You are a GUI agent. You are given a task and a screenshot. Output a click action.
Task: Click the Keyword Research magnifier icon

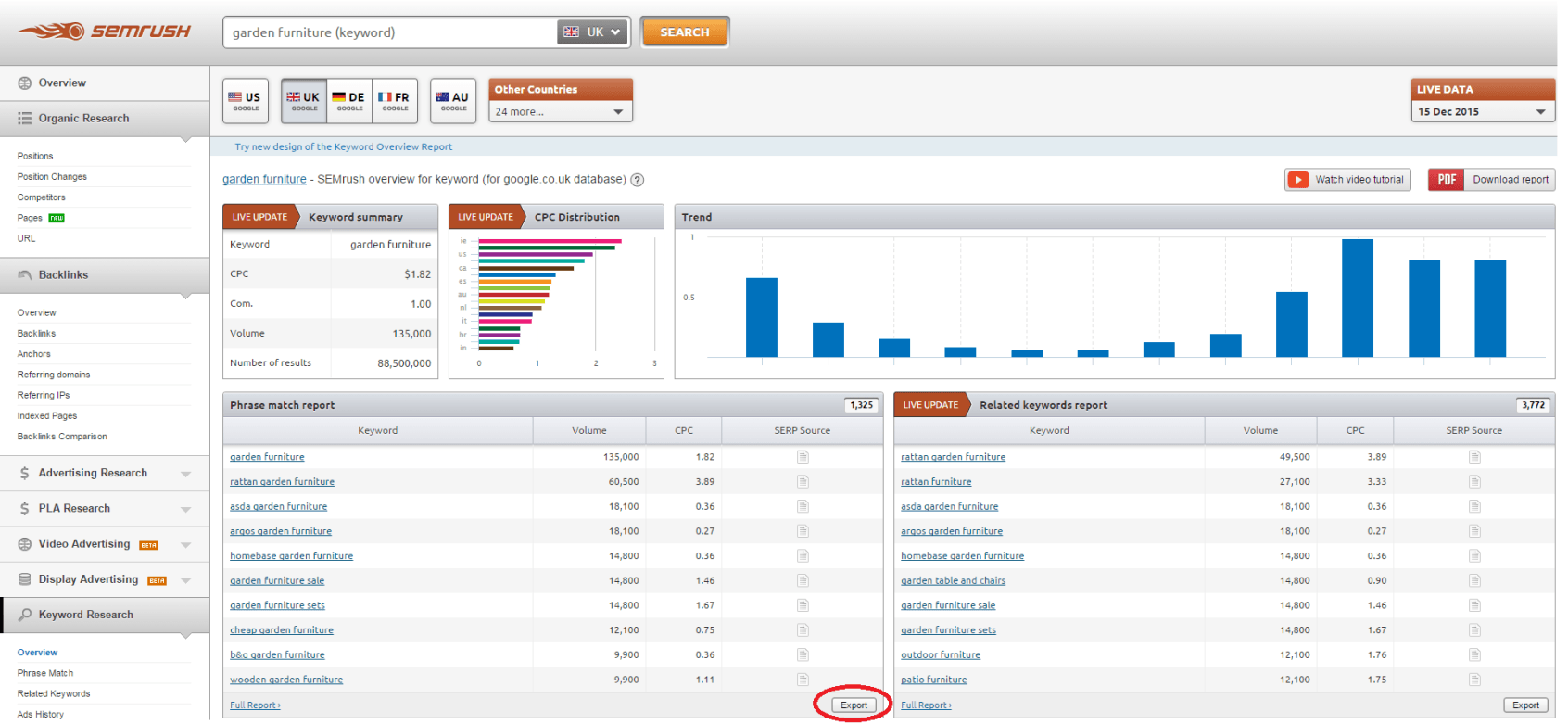pos(25,615)
